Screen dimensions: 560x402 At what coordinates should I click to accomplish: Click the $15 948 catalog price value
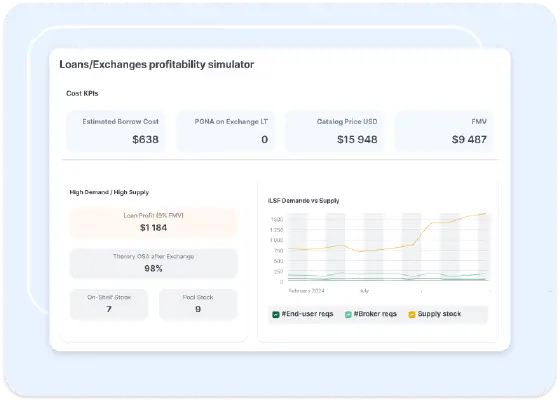357,139
